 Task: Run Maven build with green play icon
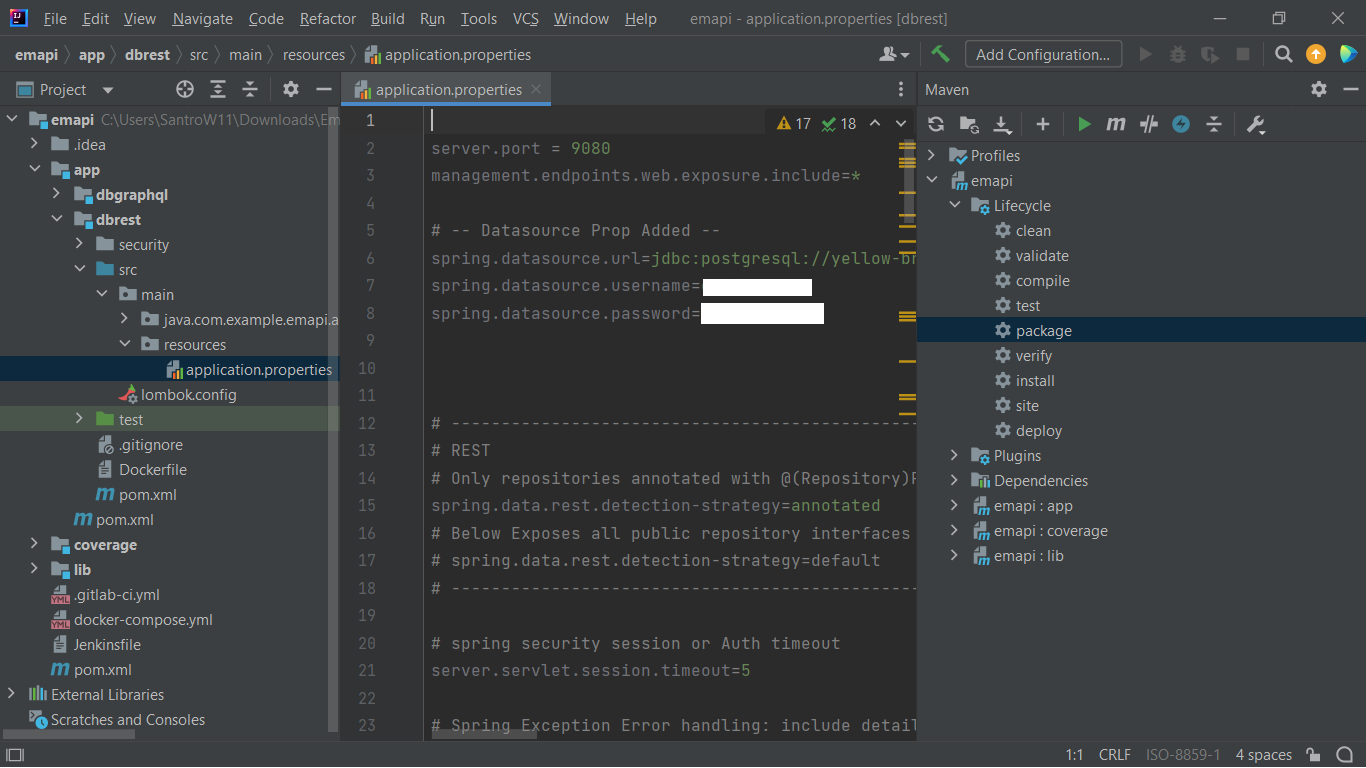[x=1084, y=124]
